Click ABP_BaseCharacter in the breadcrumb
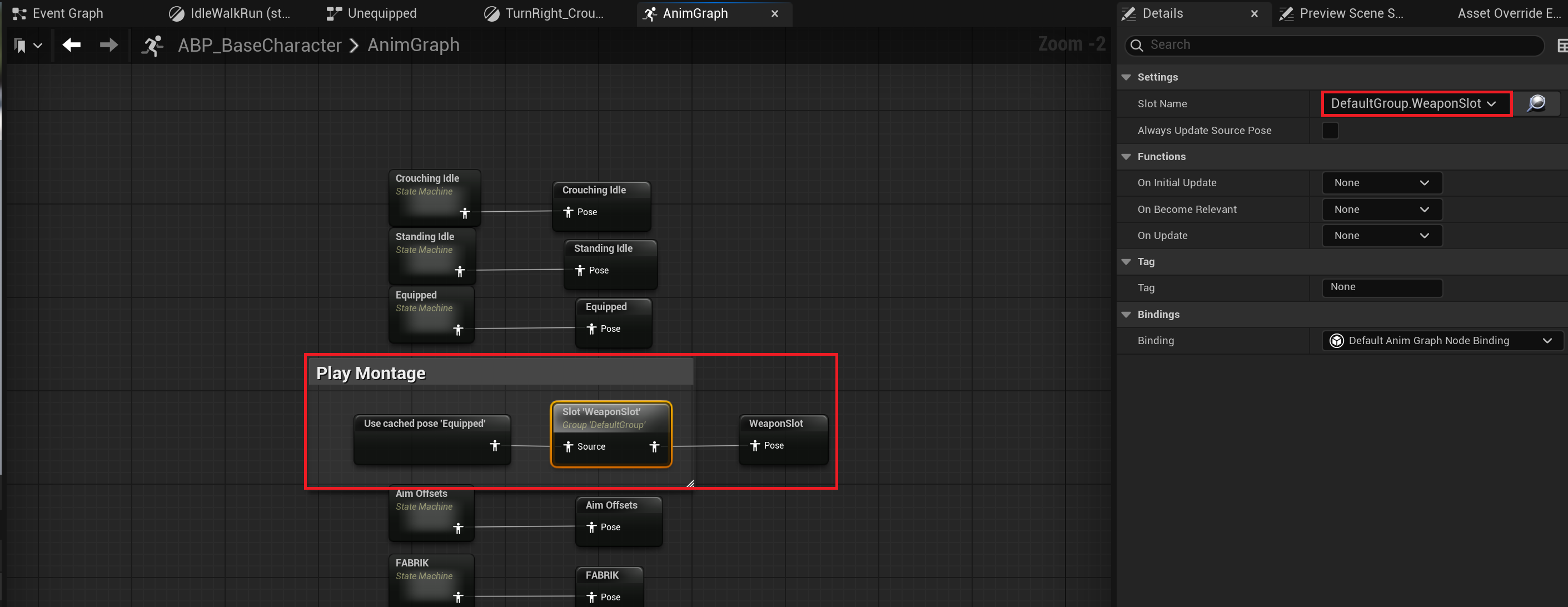The image size is (1568, 607). click(260, 45)
